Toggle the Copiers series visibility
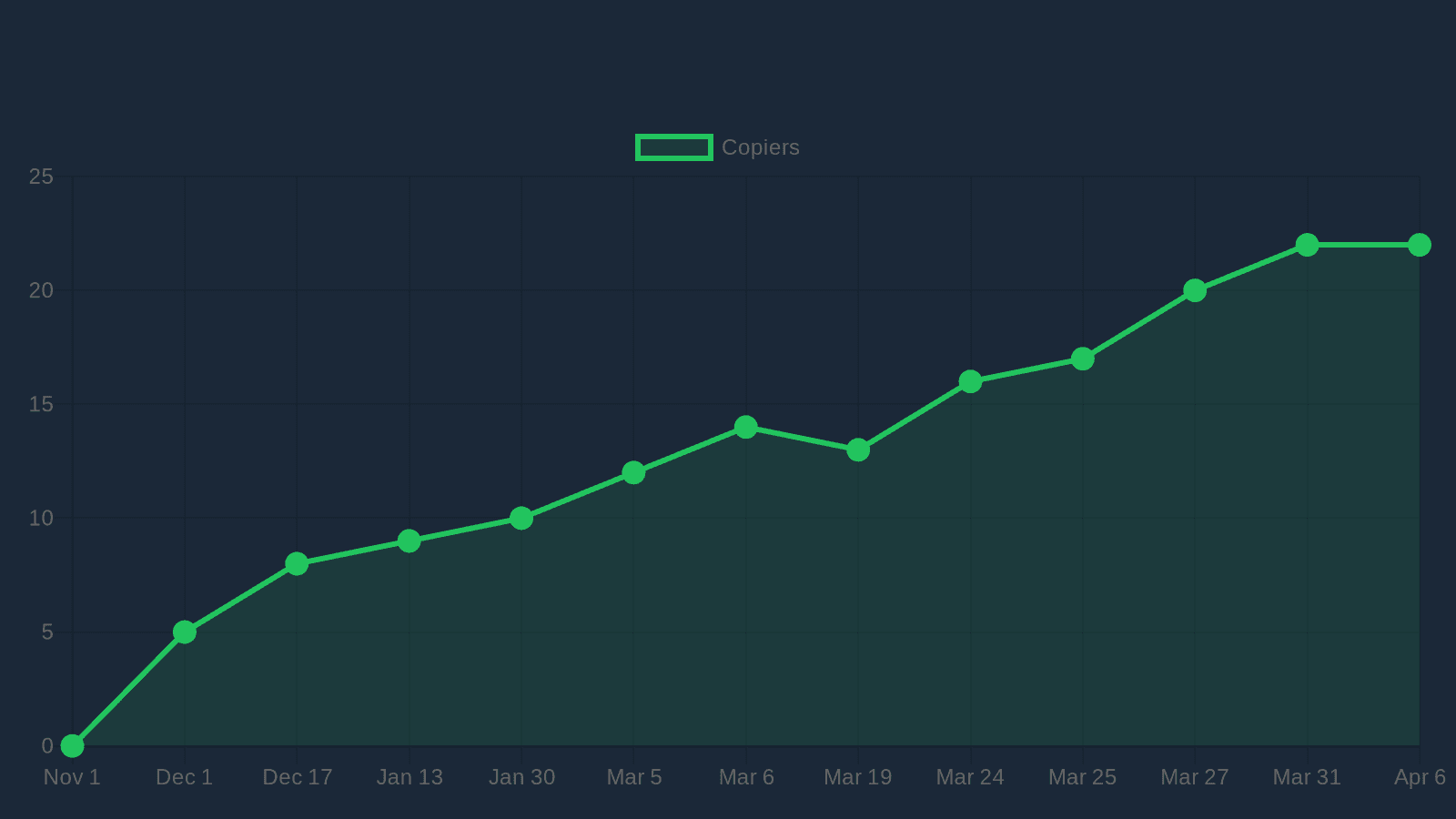 674,147
